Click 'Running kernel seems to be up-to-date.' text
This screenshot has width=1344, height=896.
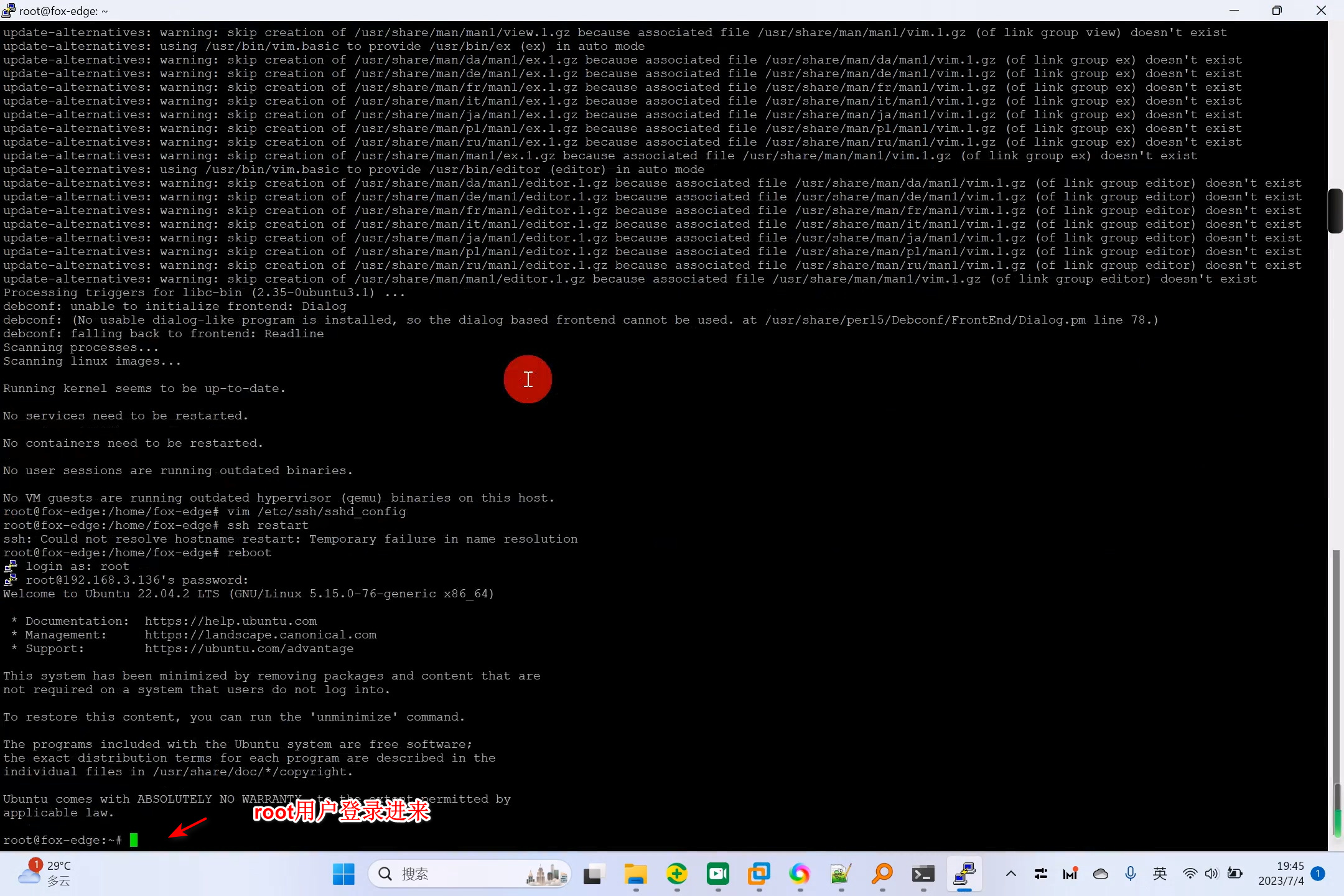click(x=144, y=388)
